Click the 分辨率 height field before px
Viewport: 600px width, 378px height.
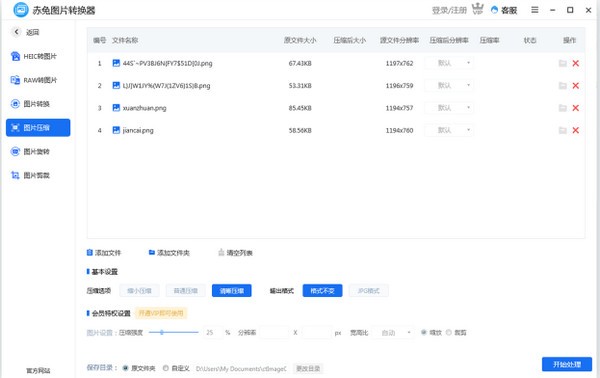(316, 332)
